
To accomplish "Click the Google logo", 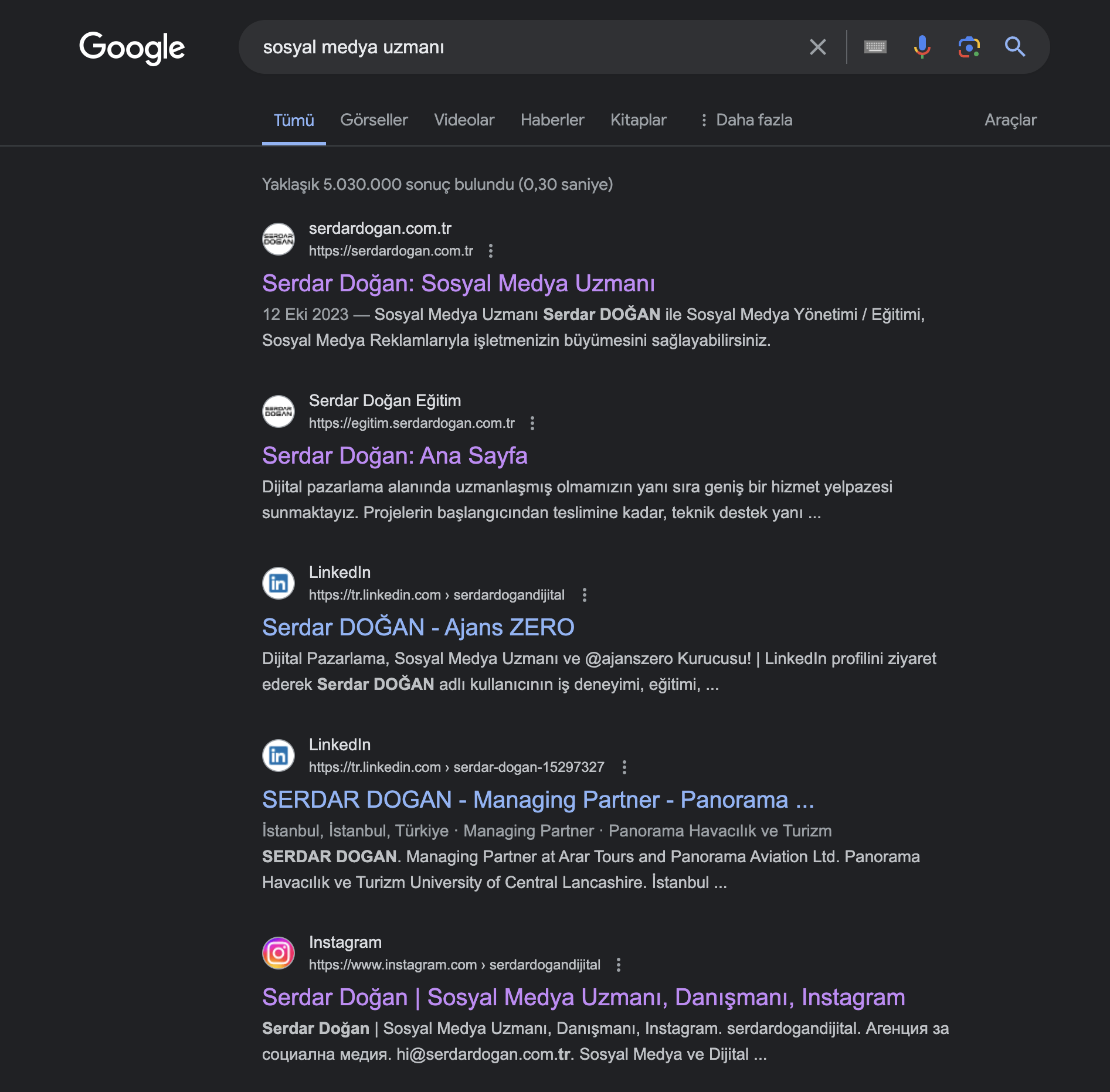I will pos(132,47).
